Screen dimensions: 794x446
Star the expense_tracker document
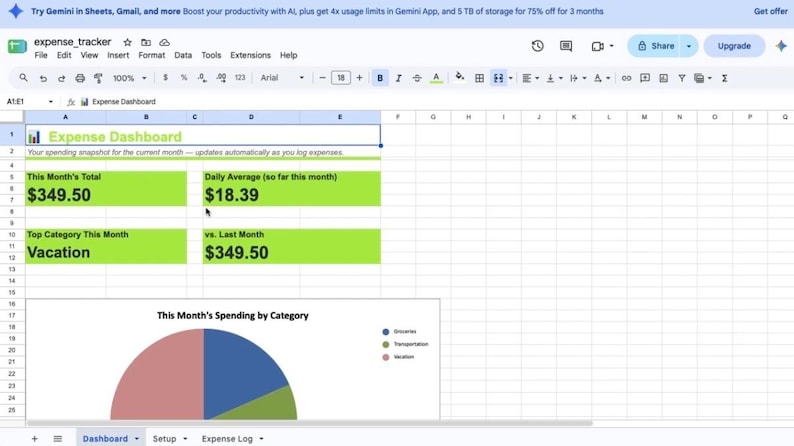tap(128, 43)
